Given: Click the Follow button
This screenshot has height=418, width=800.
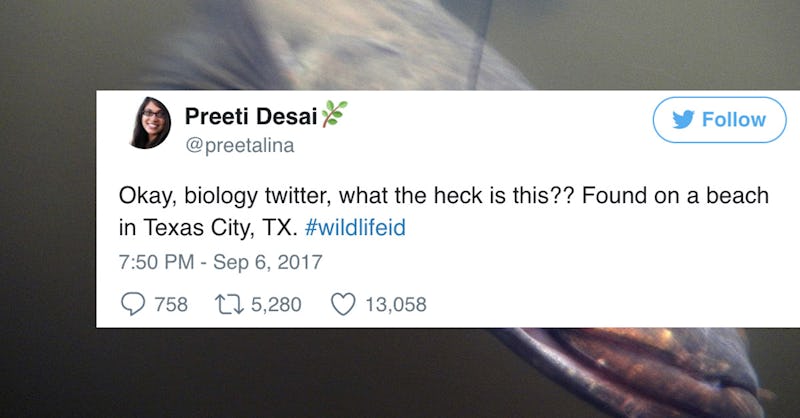Looking at the screenshot, I should tap(719, 120).
